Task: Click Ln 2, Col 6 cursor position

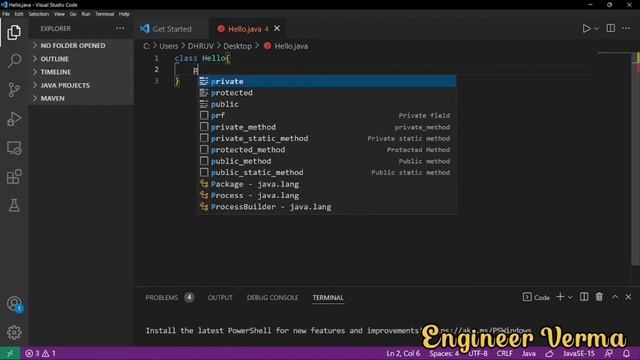Action: tap(403, 353)
